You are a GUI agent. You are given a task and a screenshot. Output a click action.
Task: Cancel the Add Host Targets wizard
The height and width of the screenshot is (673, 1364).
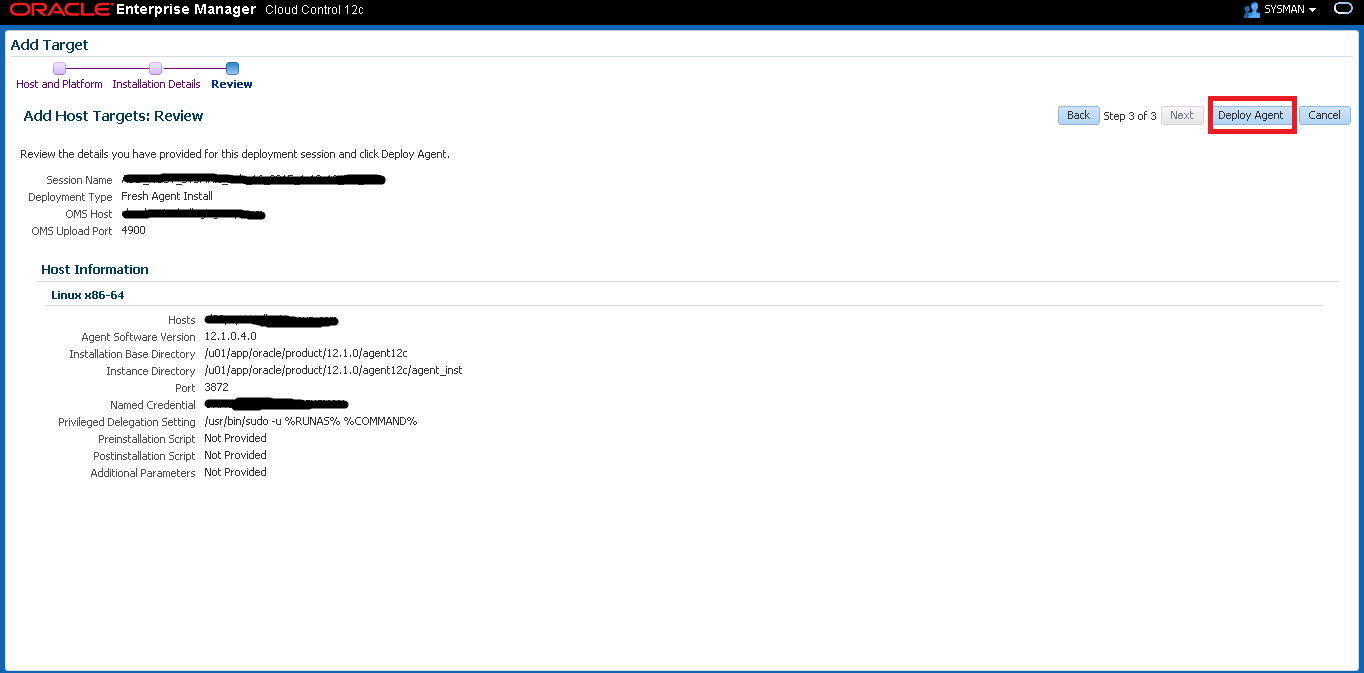[1324, 115]
